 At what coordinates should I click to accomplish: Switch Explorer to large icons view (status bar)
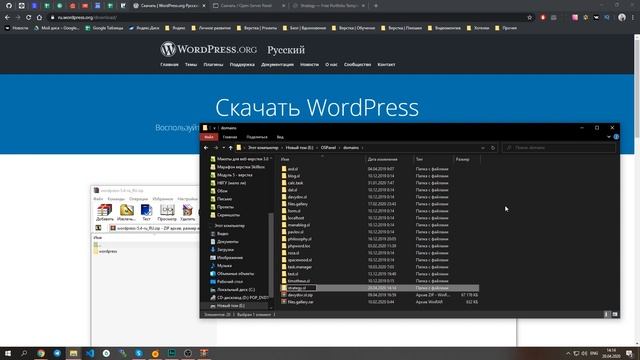click(x=615, y=314)
